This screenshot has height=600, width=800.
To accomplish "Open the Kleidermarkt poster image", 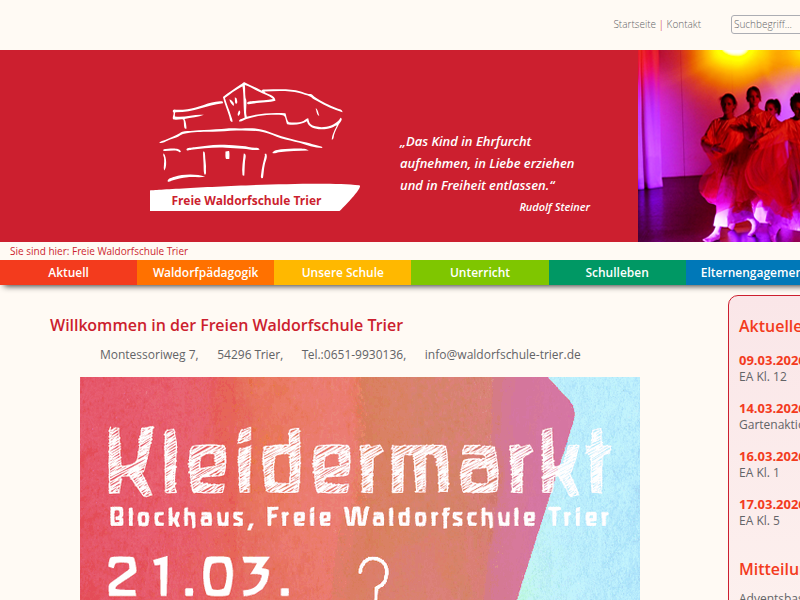I will click(360, 488).
